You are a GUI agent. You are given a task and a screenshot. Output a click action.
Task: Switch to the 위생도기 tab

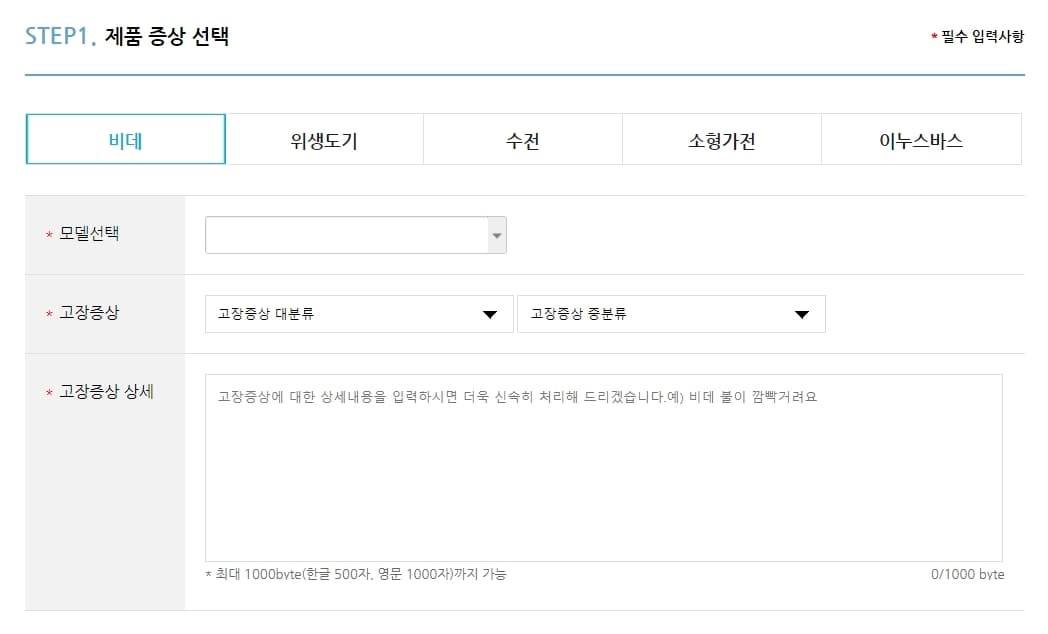pos(323,140)
